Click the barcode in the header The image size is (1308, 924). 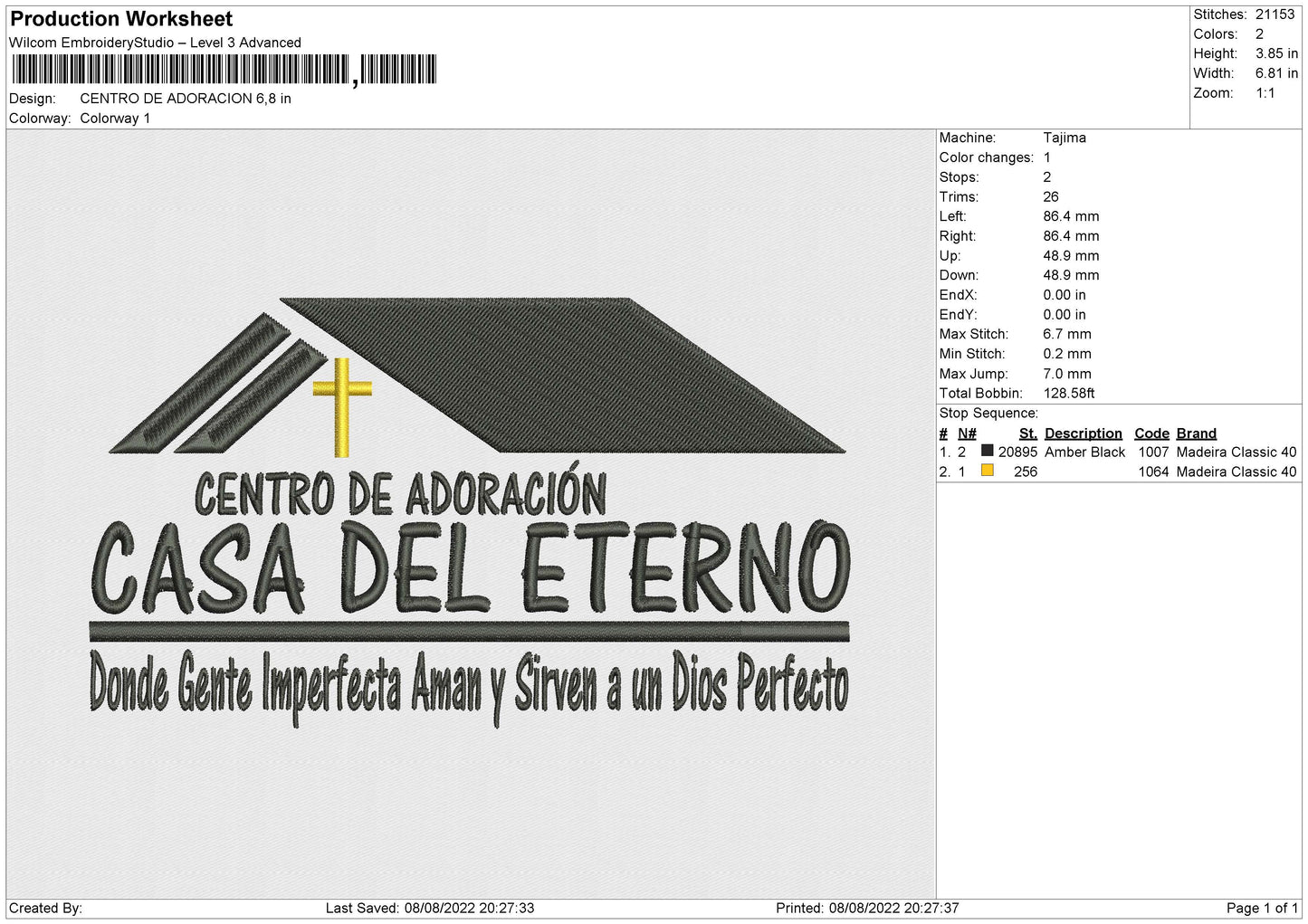(x=224, y=70)
